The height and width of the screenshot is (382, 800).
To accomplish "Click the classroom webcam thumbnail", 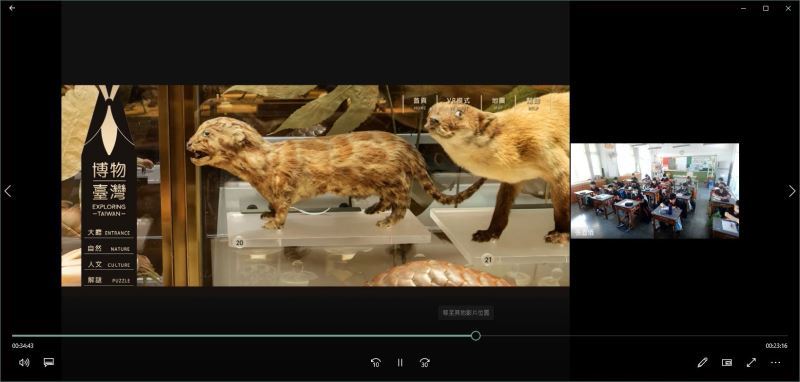I will [655, 191].
